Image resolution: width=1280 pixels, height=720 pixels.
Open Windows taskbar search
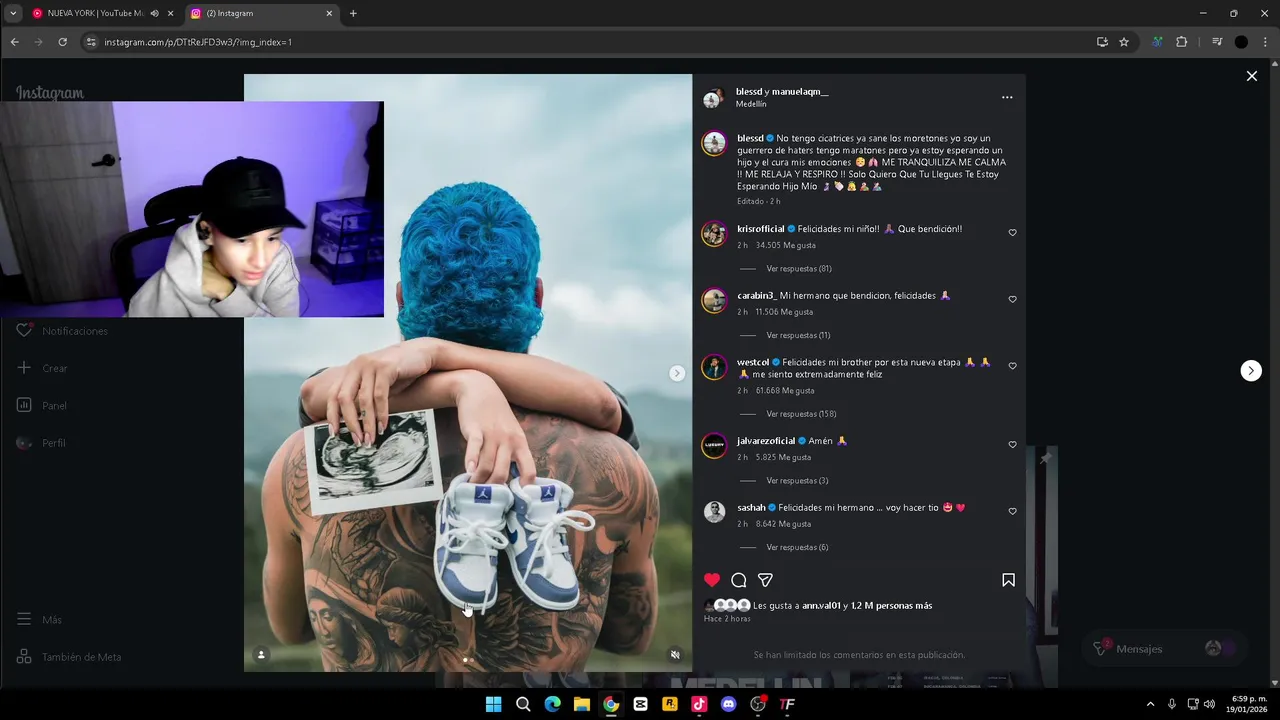(523, 704)
